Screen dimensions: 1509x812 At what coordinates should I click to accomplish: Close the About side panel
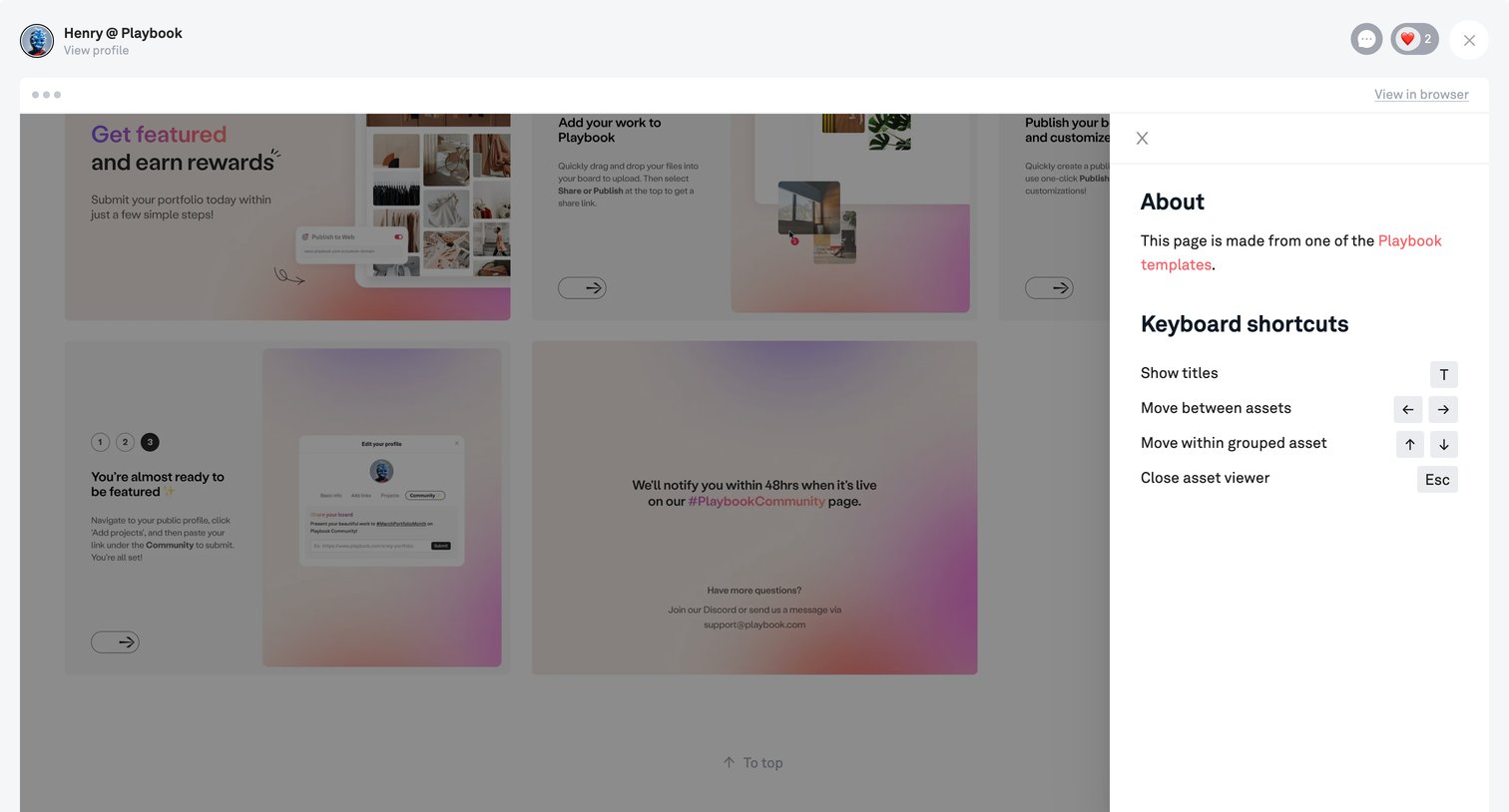tap(1142, 139)
